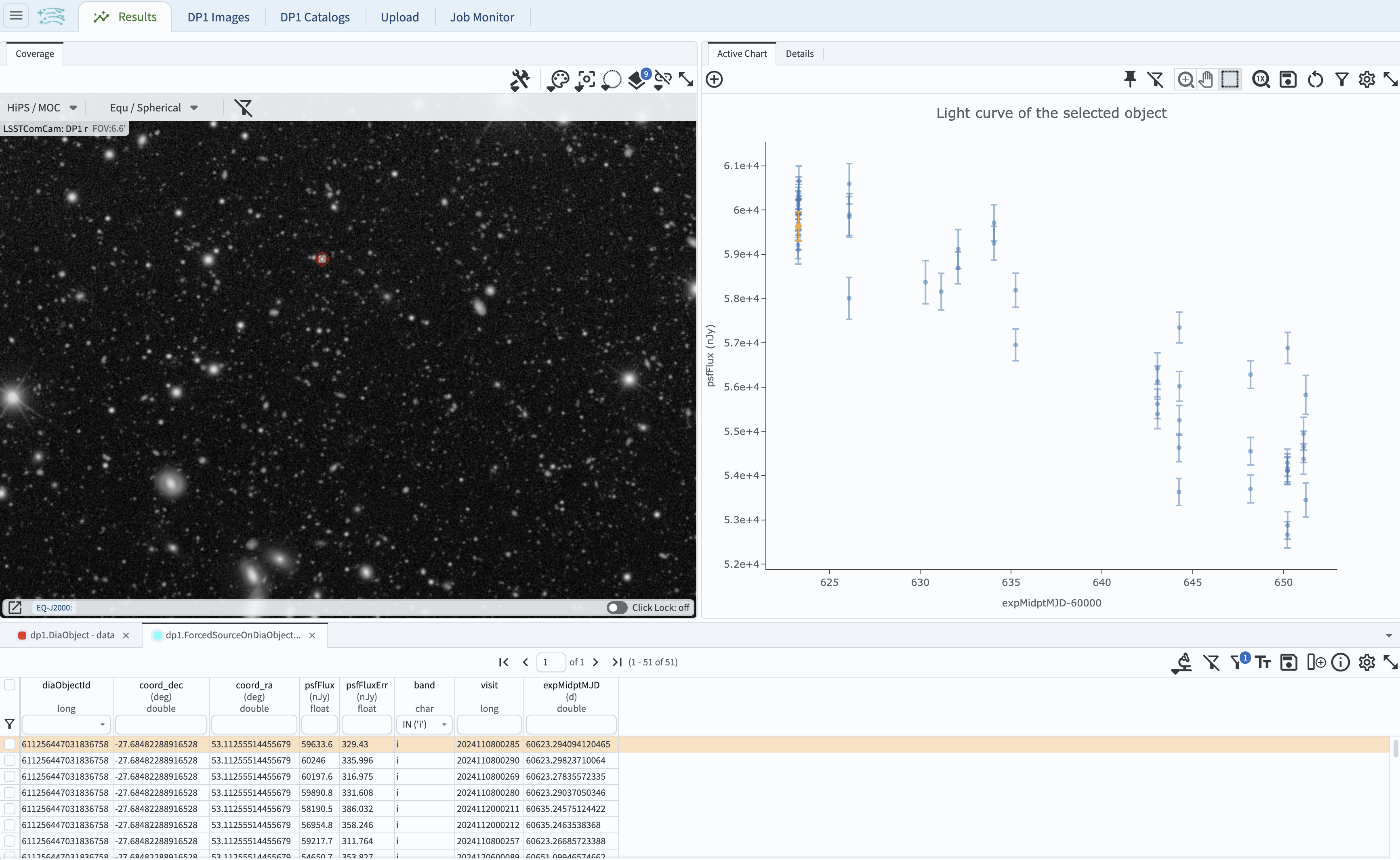Open chart settings gear

(1366, 80)
